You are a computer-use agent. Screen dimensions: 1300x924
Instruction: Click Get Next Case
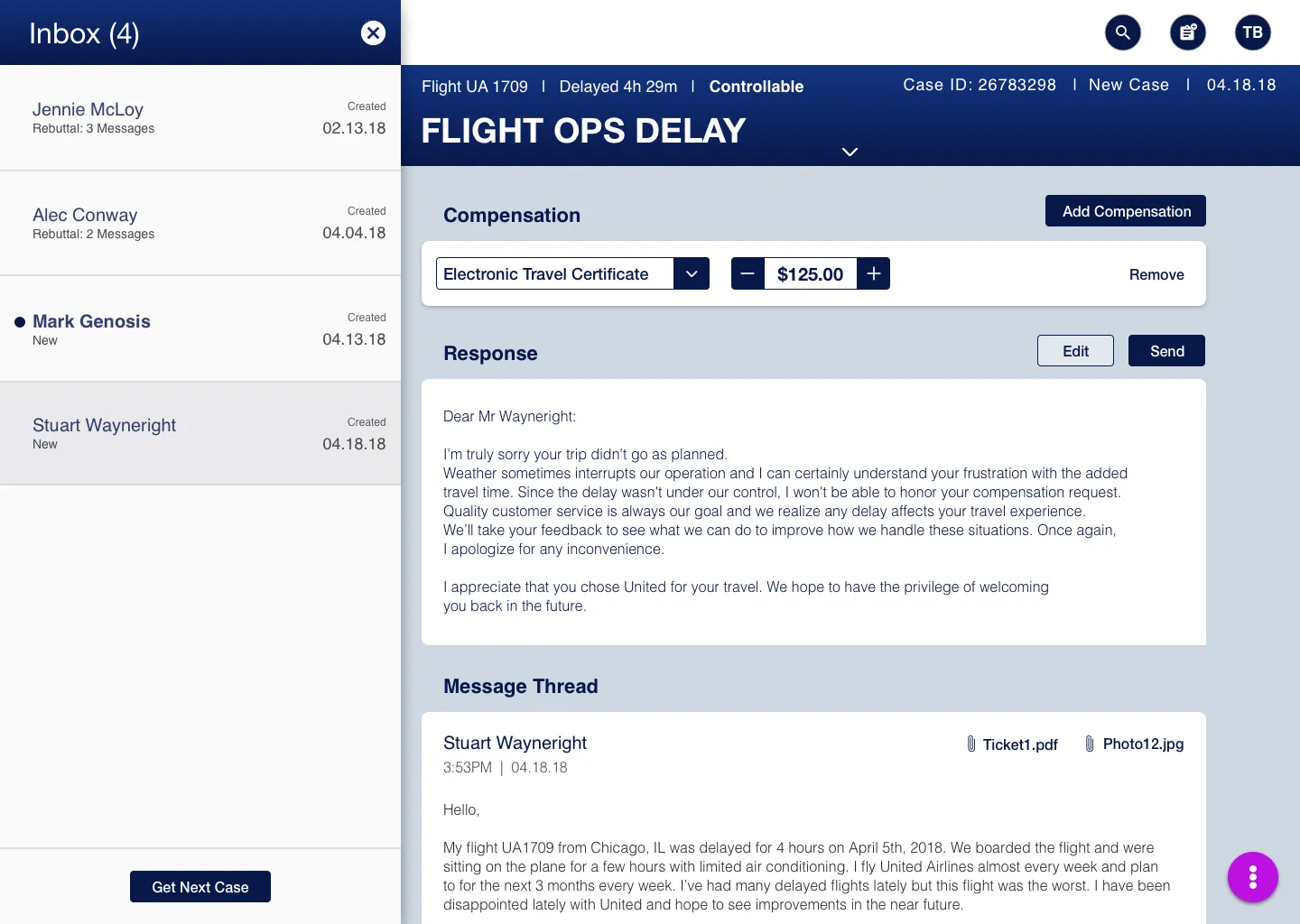point(200,886)
